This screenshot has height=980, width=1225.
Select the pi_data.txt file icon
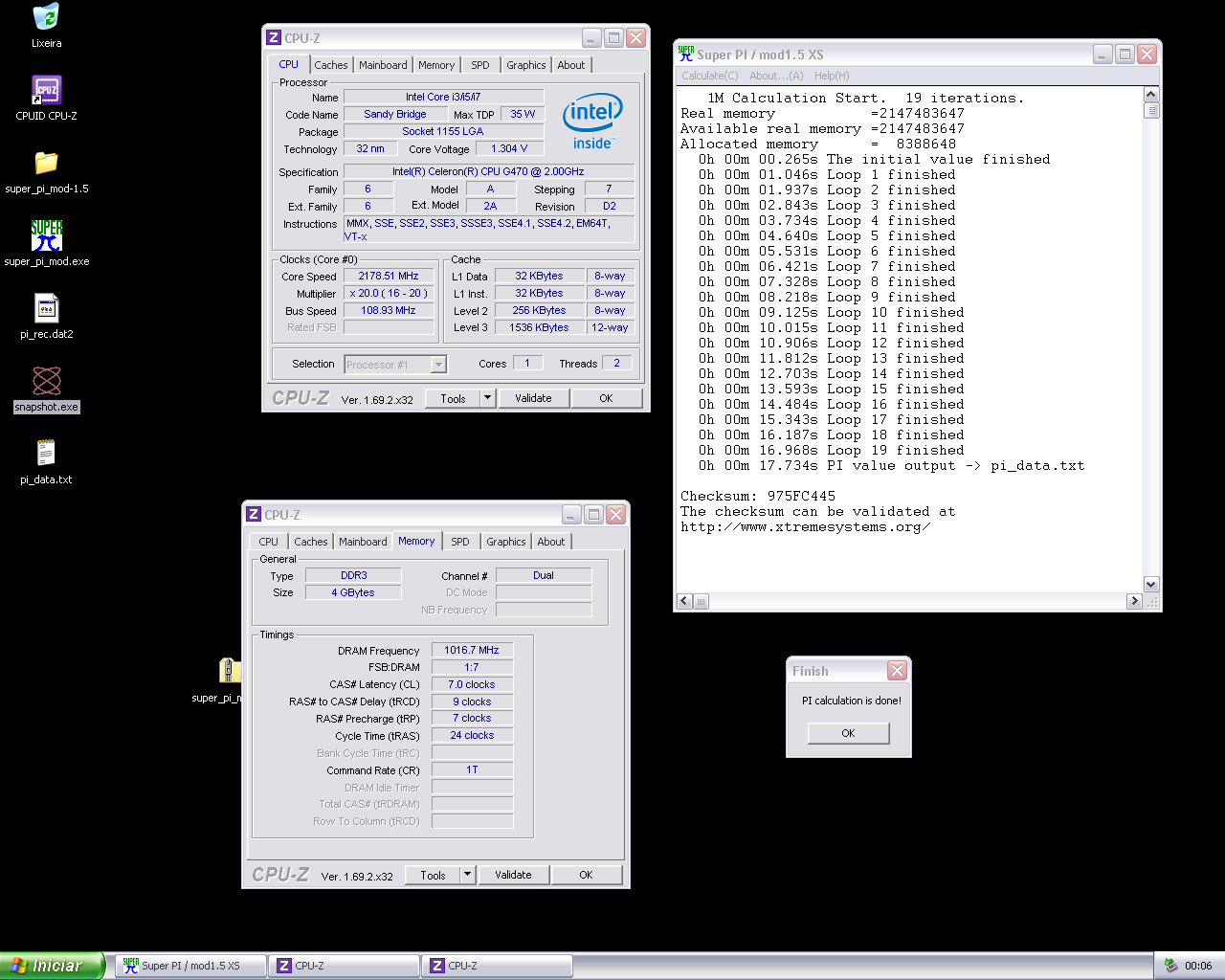point(46,453)
